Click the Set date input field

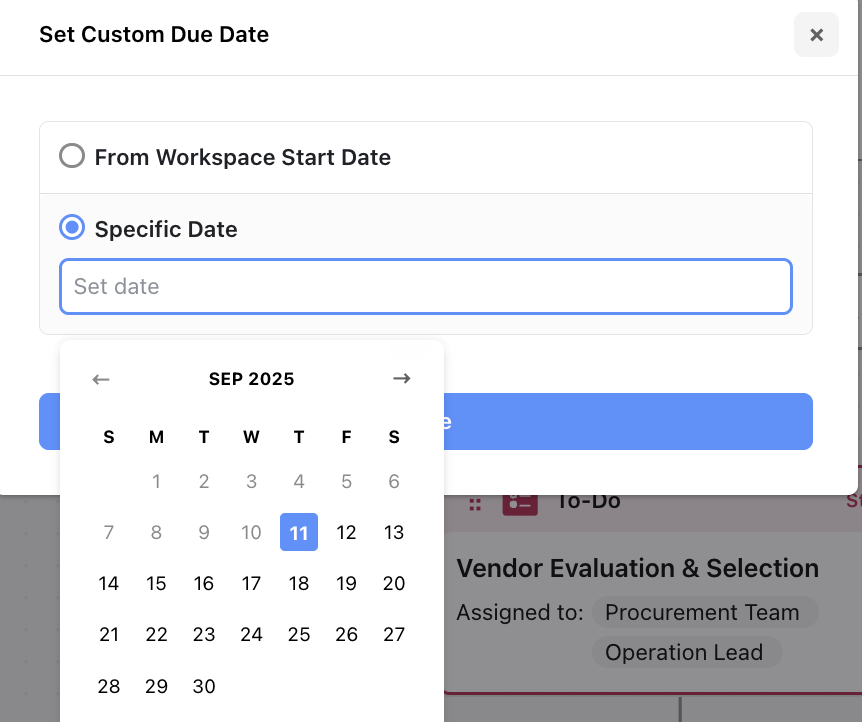(426, 287)
